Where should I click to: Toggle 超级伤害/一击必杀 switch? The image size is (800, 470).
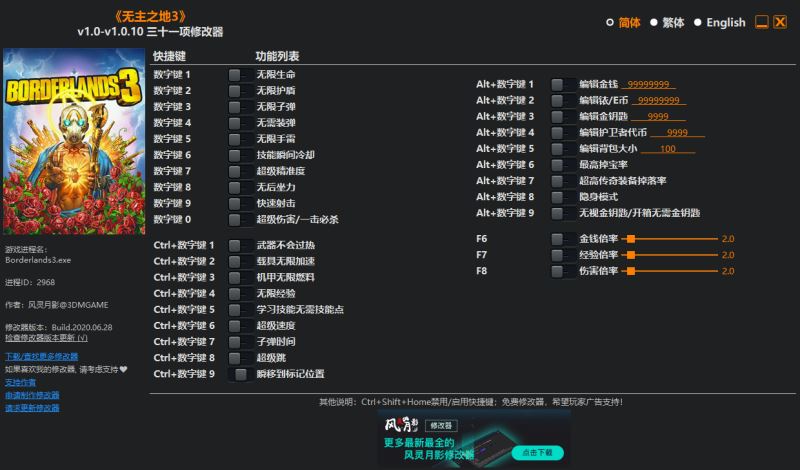(240, 219)
